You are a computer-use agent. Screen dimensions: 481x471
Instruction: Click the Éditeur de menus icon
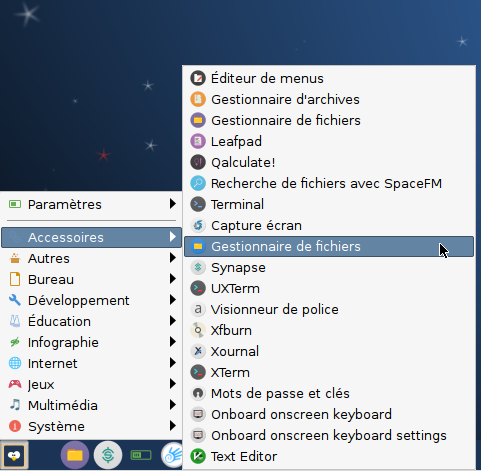click(198, 78)
